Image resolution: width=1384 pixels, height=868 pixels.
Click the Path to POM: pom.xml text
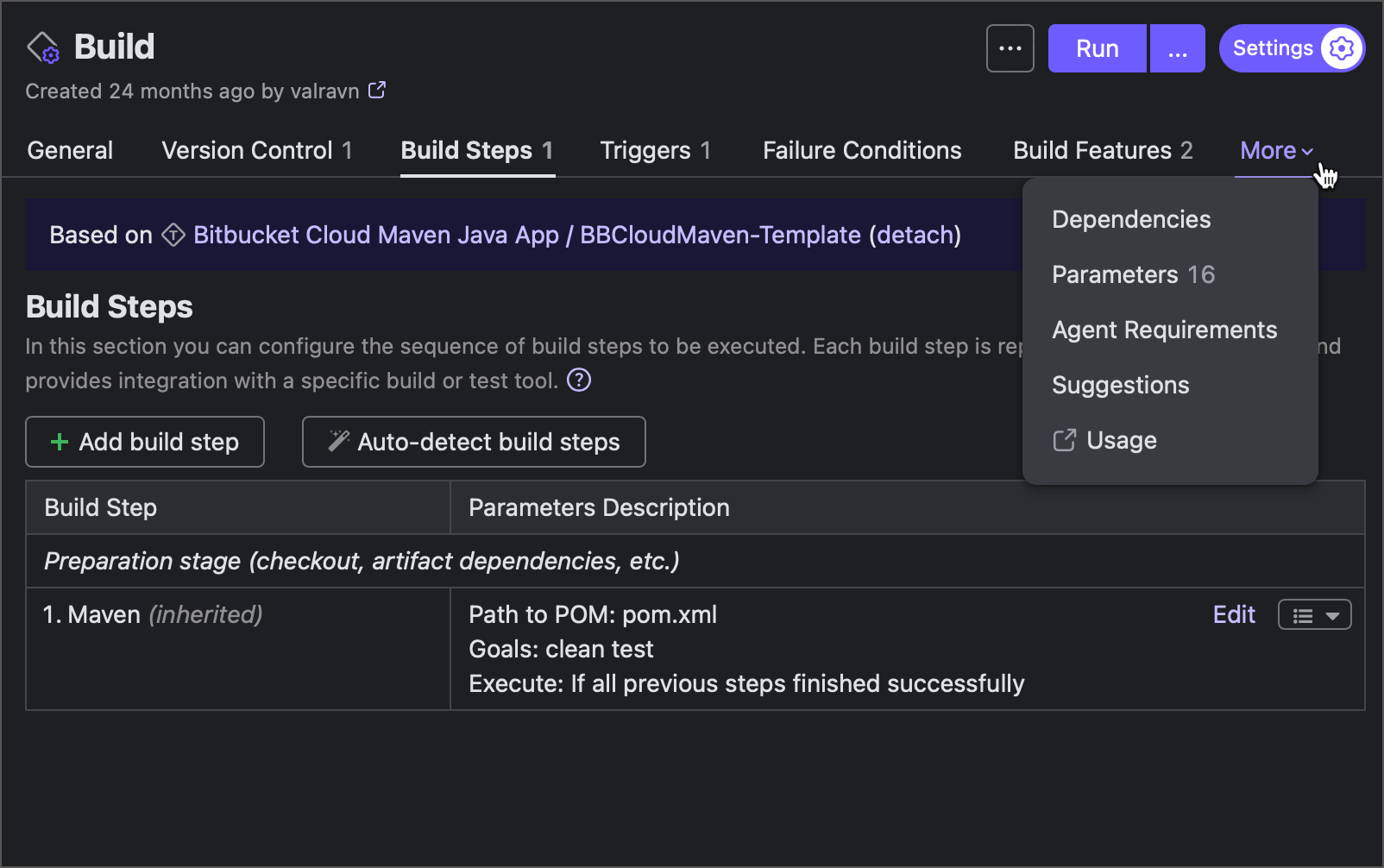593,614
